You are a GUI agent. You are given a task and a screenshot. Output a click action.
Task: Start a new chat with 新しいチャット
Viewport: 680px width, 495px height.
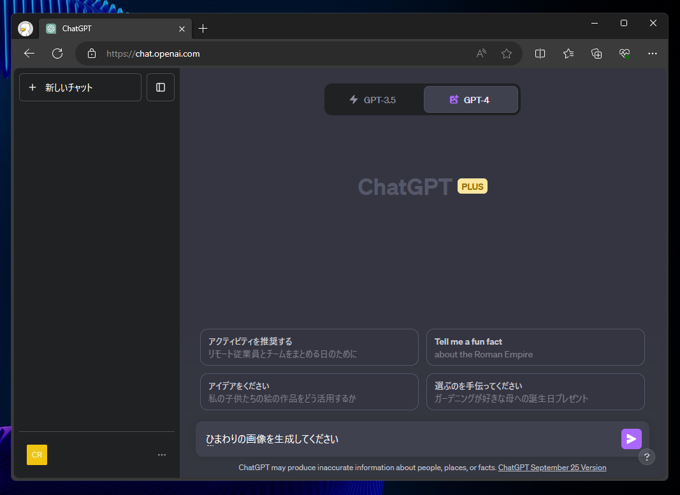point(80,87)
